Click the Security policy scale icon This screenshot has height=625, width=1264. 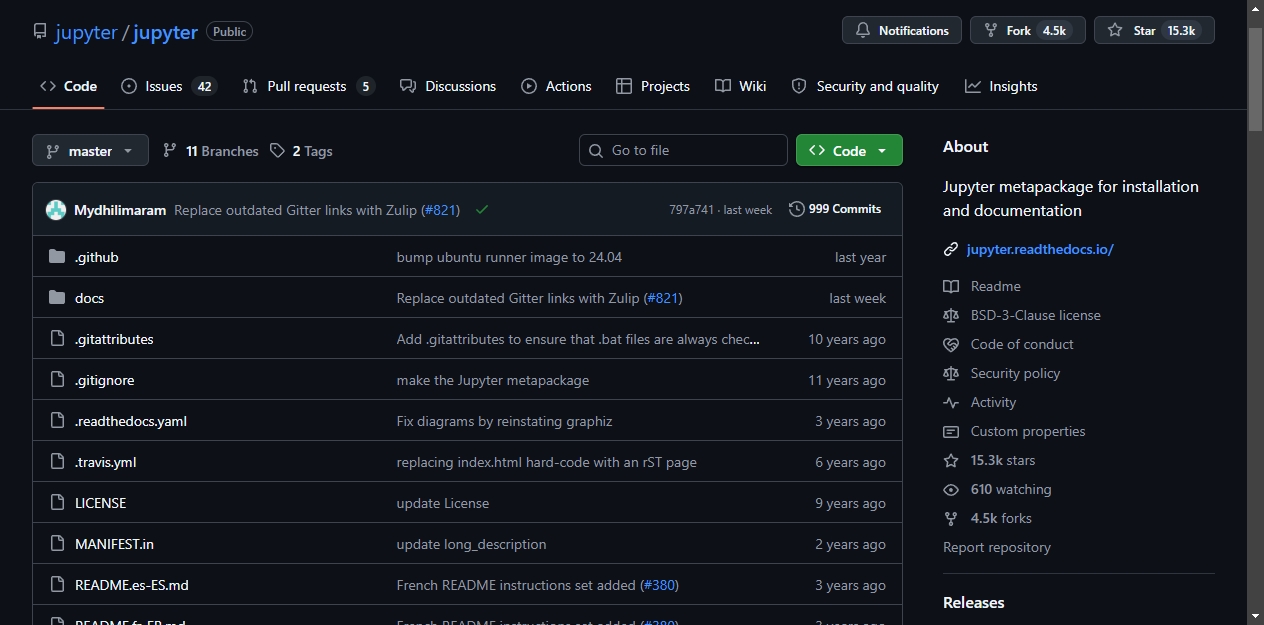click(951, 373)
